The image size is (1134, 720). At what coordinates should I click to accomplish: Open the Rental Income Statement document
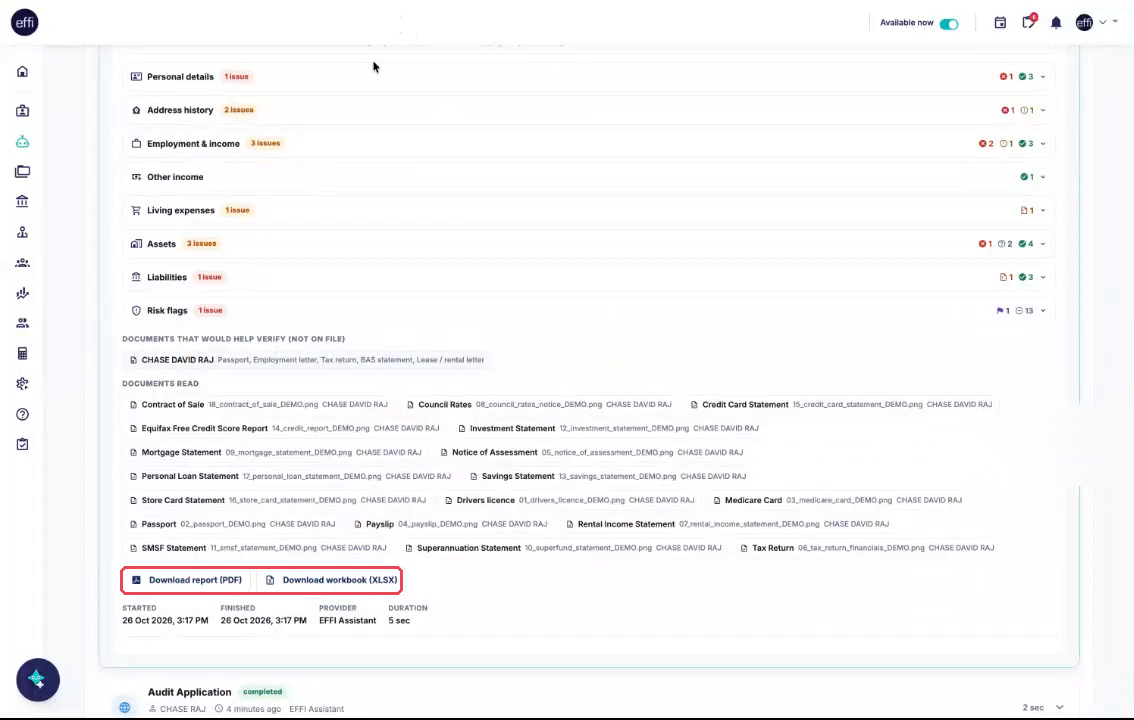coord(728,524)
